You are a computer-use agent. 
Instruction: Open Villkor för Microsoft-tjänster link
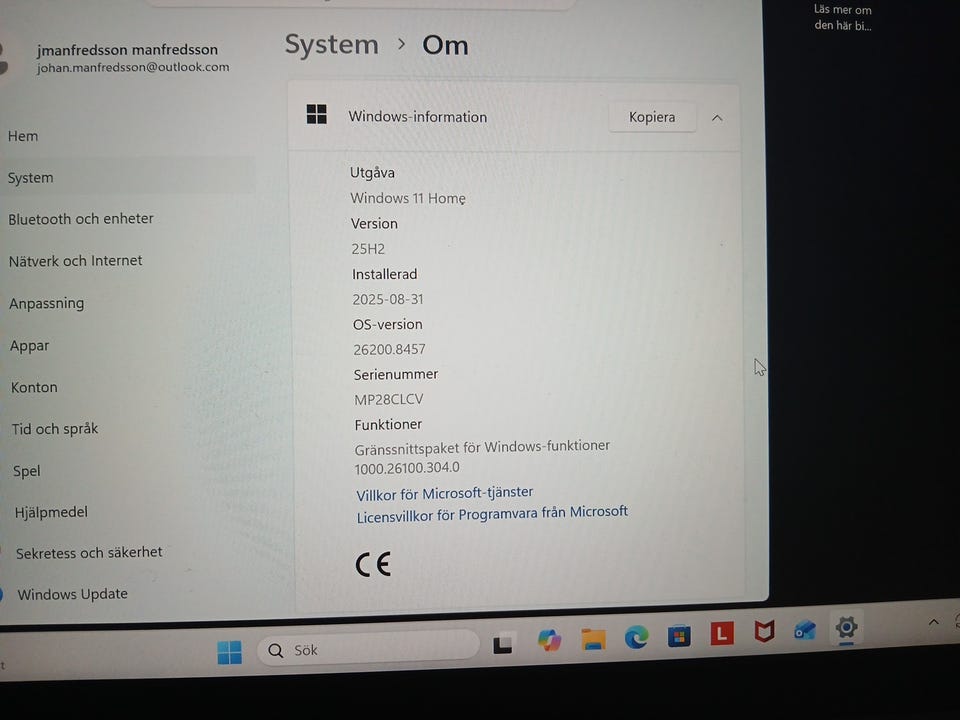(444, 493)
